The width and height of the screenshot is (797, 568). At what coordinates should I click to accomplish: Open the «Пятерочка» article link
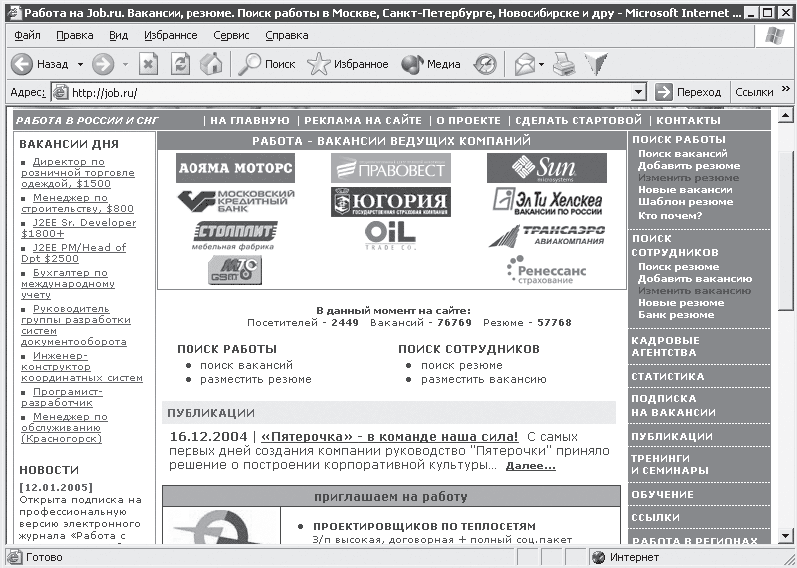389,437
